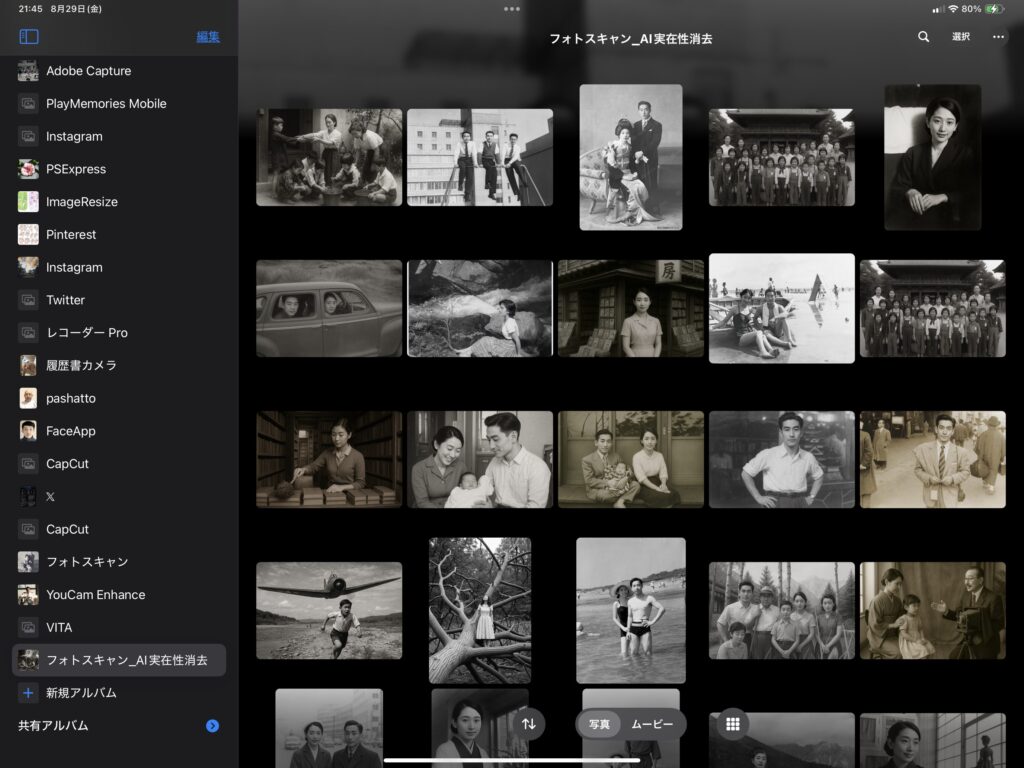
Task: Open the Pinterest album icon
Action: [28, 234]
